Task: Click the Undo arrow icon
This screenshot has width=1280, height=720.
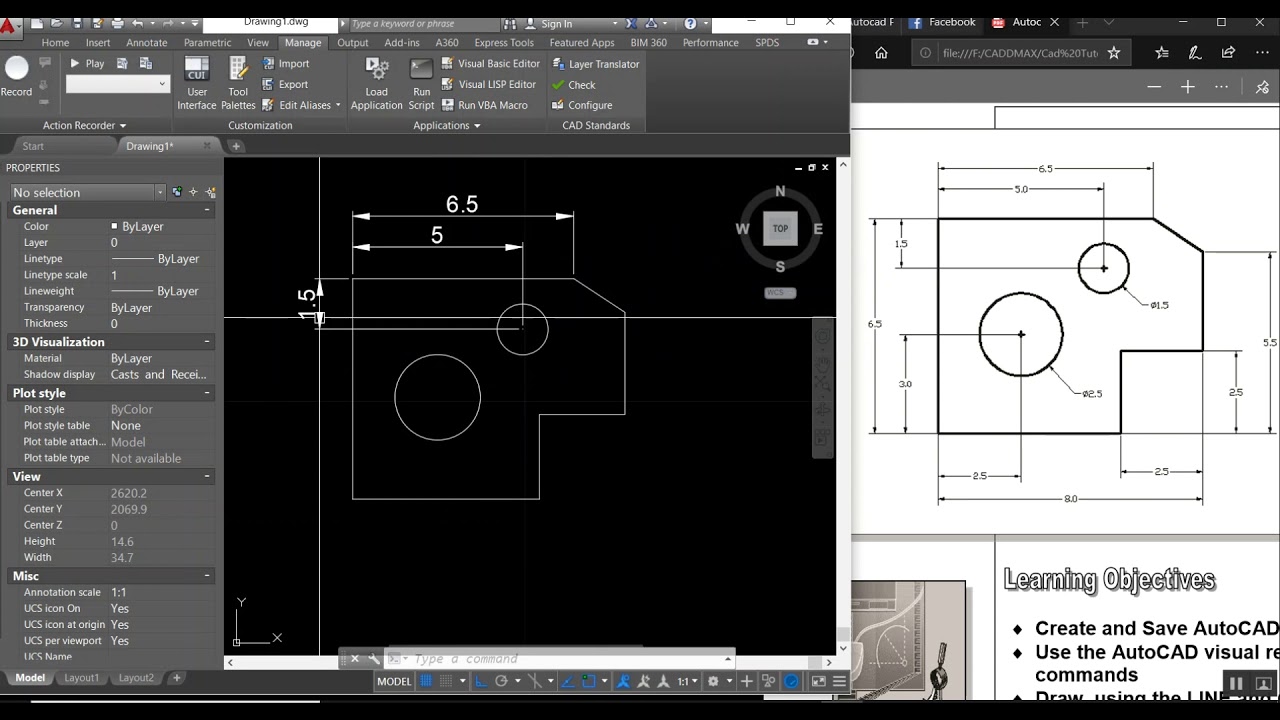Action: tap(138, 22)
